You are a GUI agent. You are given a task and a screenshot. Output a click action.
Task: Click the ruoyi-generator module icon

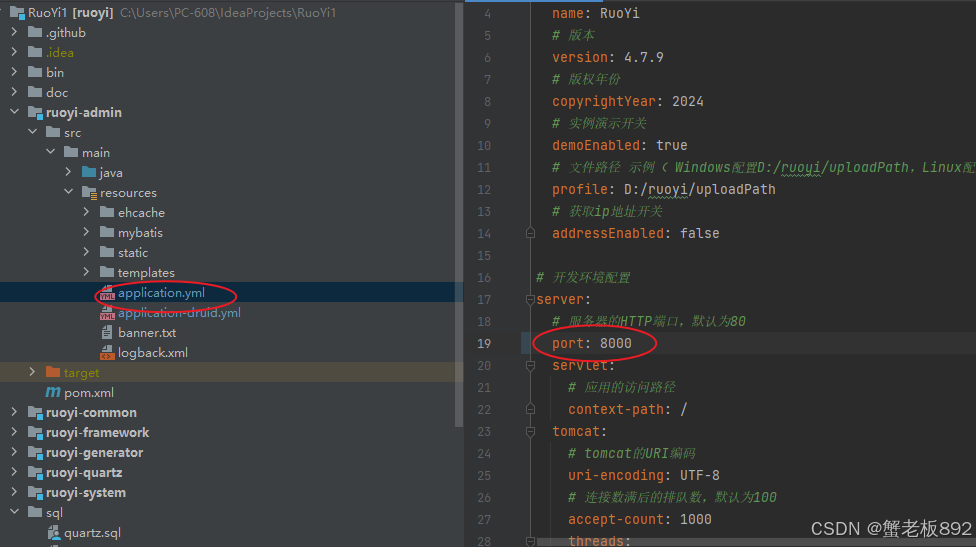click(35, 452)
